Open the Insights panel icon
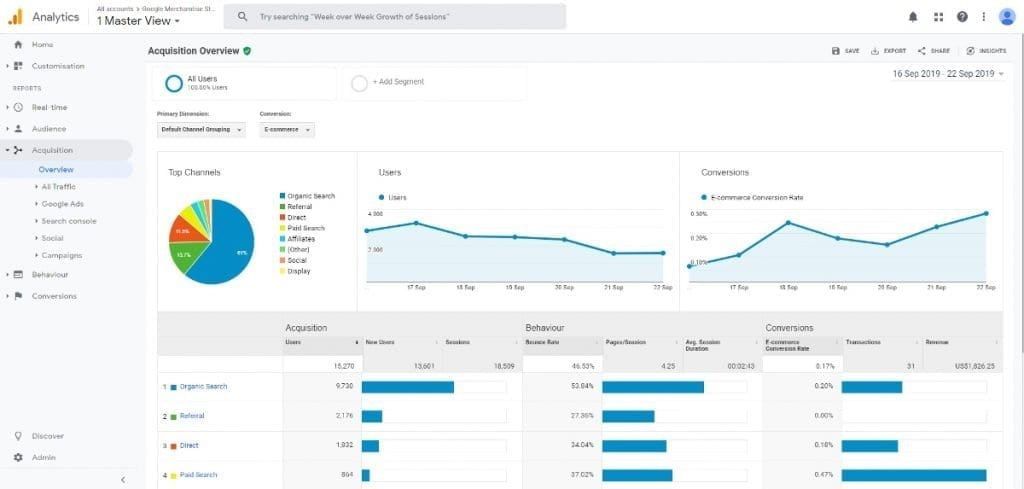1024x489 pixels. coord(970,51)
